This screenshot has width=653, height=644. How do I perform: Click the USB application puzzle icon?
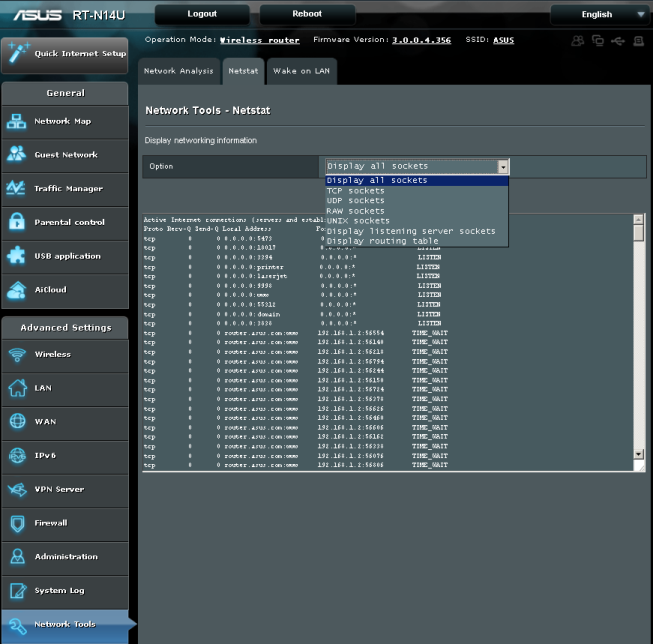click(x=16, y=255)
